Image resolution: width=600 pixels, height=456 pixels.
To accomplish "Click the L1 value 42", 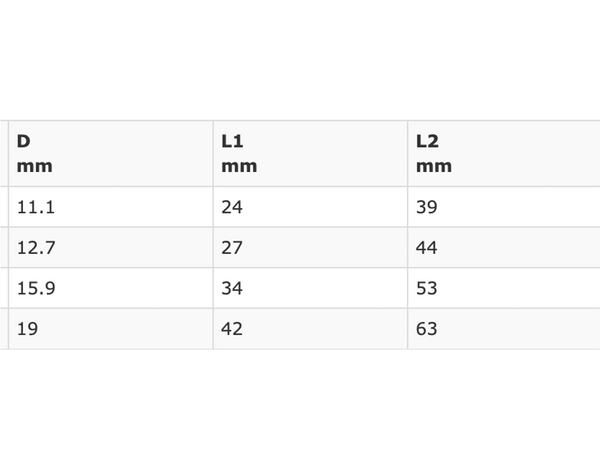I will tap(310, 329).
